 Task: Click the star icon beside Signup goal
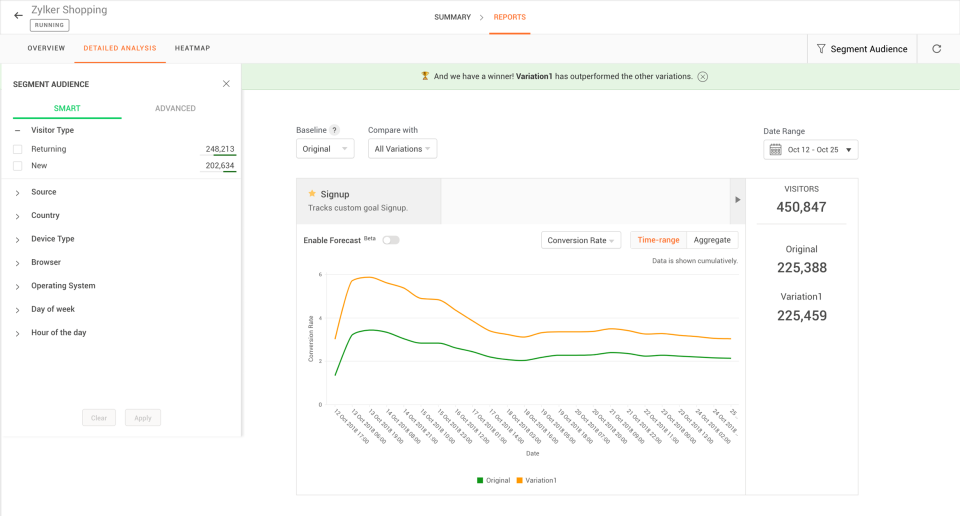[312, 193]
